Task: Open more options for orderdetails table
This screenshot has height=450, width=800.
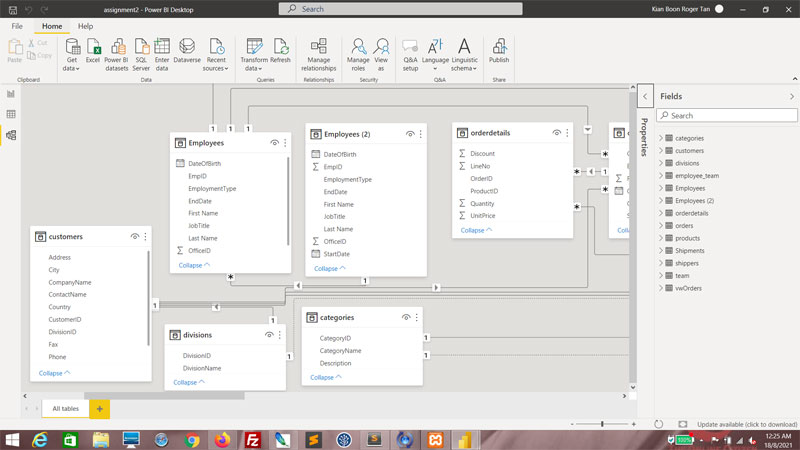Action: tap(567, 133)
